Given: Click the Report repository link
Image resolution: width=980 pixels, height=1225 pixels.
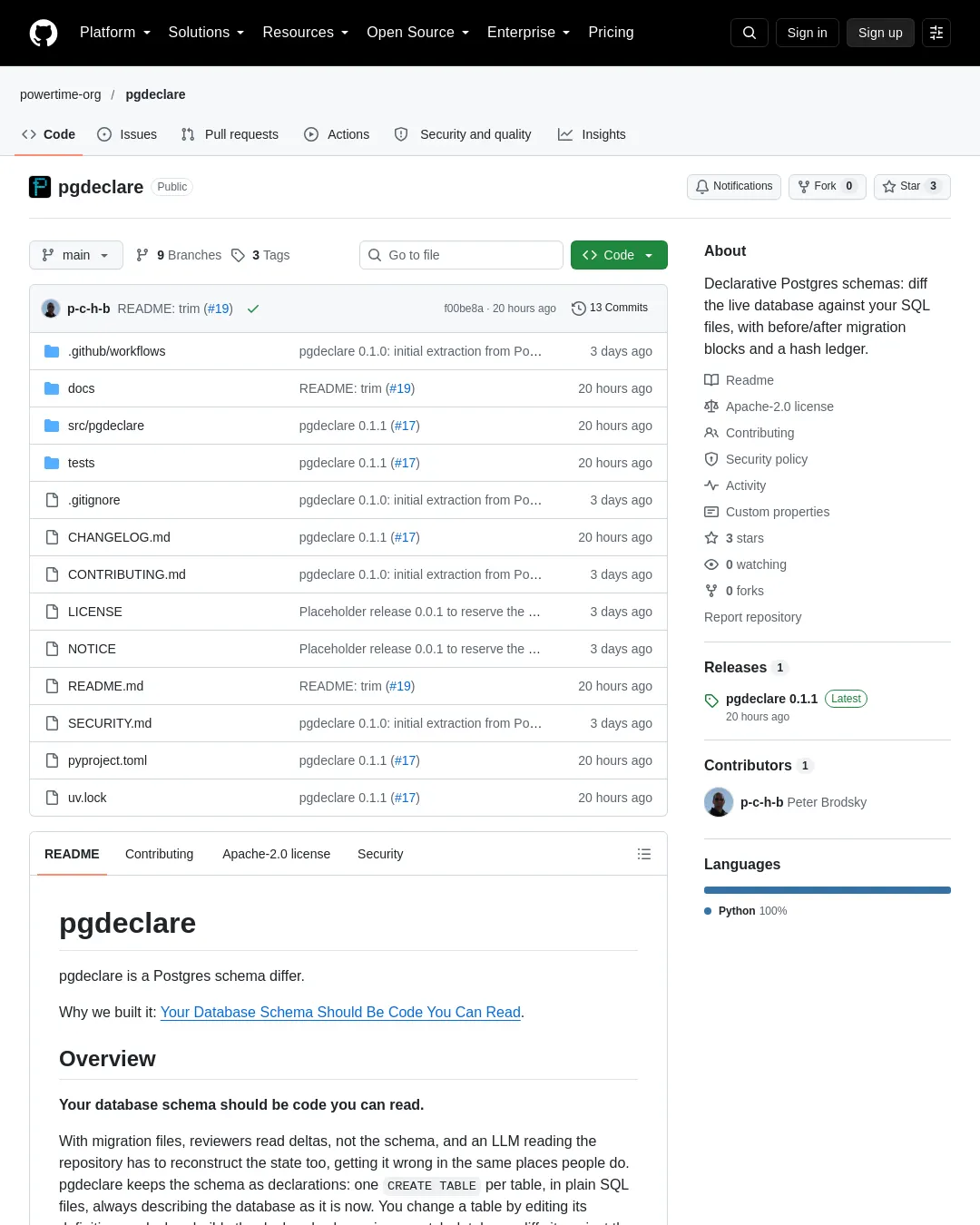Looking at the screenshot, I should (753, 617).
